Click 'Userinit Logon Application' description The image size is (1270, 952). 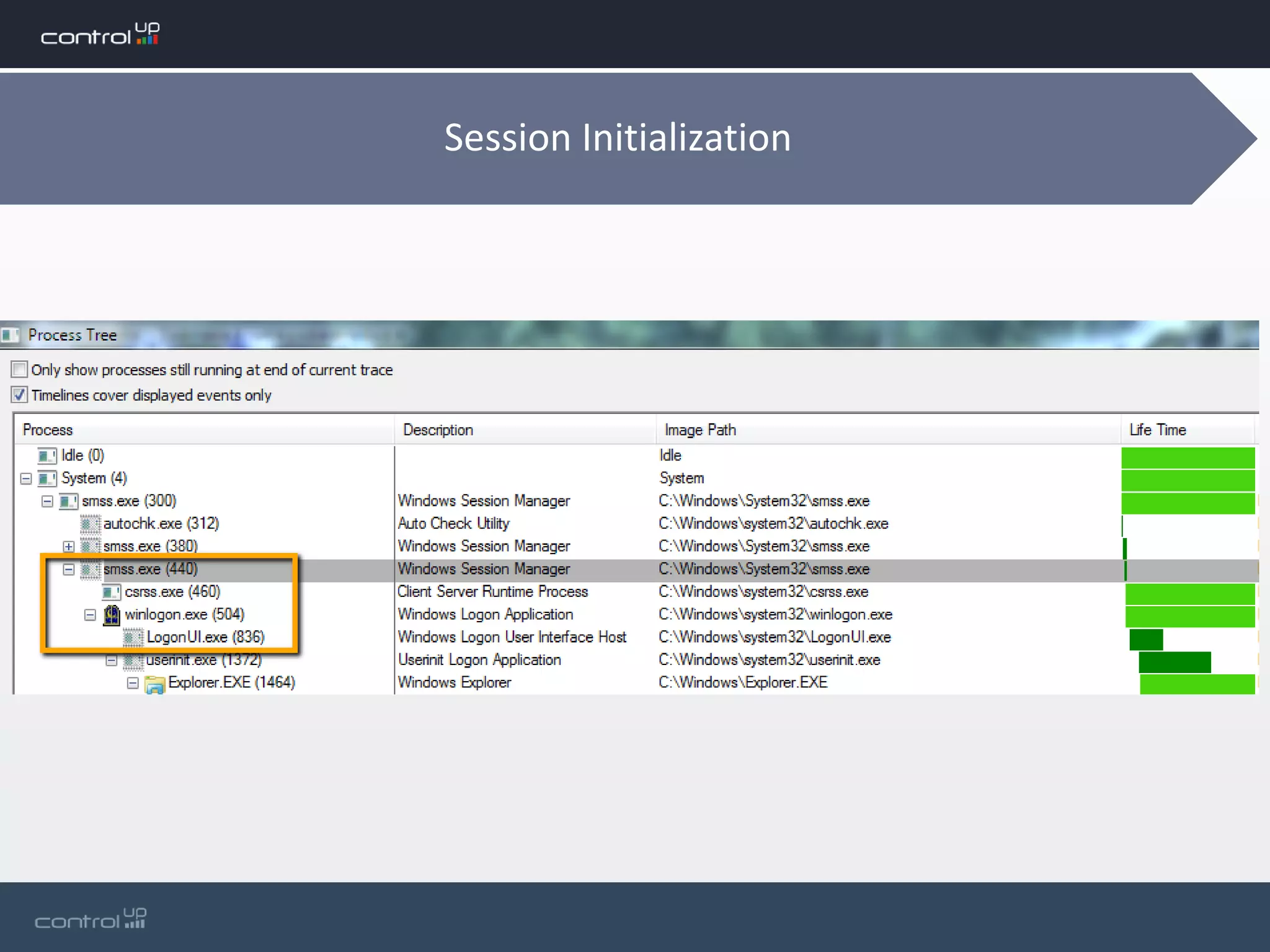(479, 660)
